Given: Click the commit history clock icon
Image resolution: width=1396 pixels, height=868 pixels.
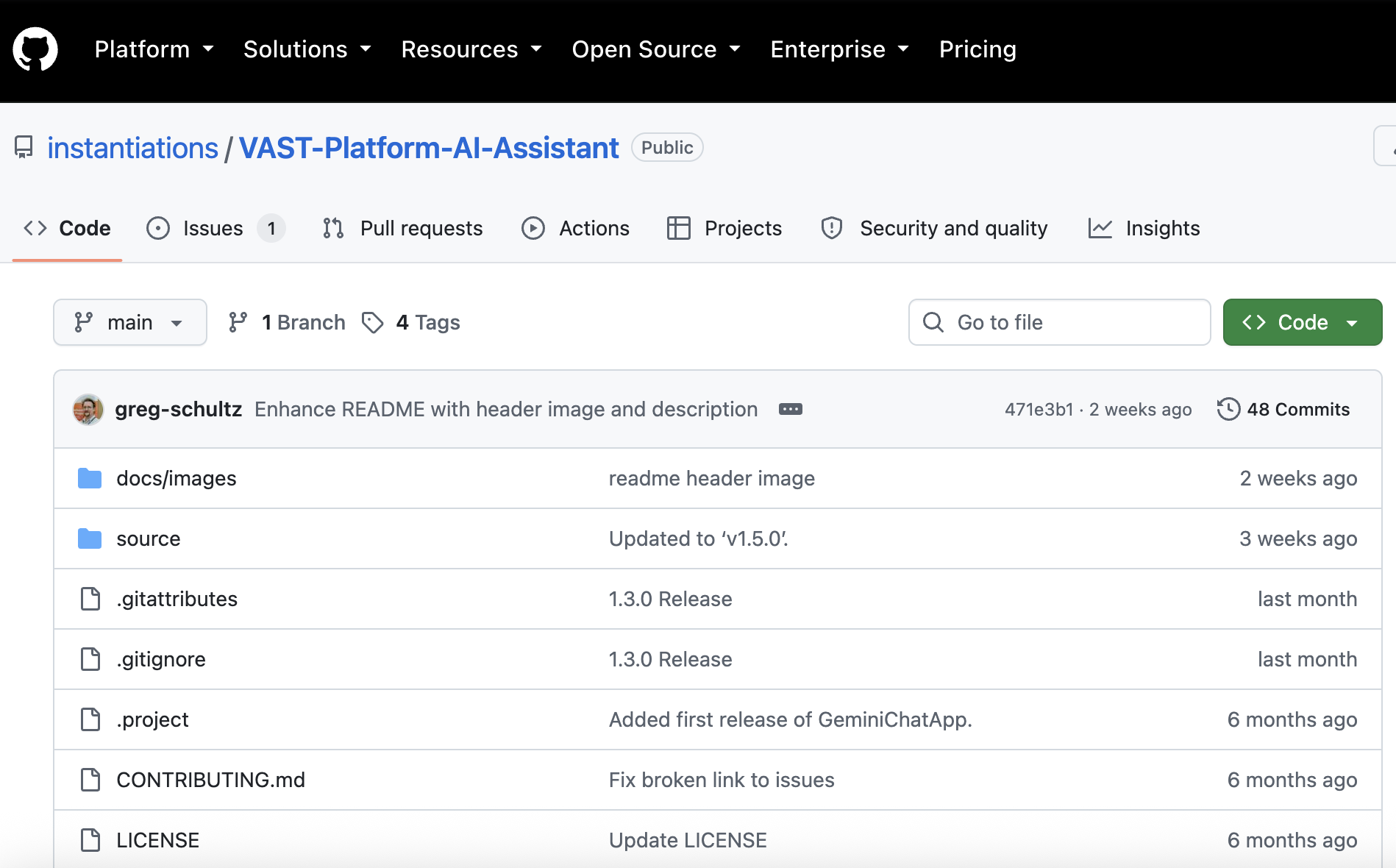Looking at the screenshot, I should click(1228, 409).
